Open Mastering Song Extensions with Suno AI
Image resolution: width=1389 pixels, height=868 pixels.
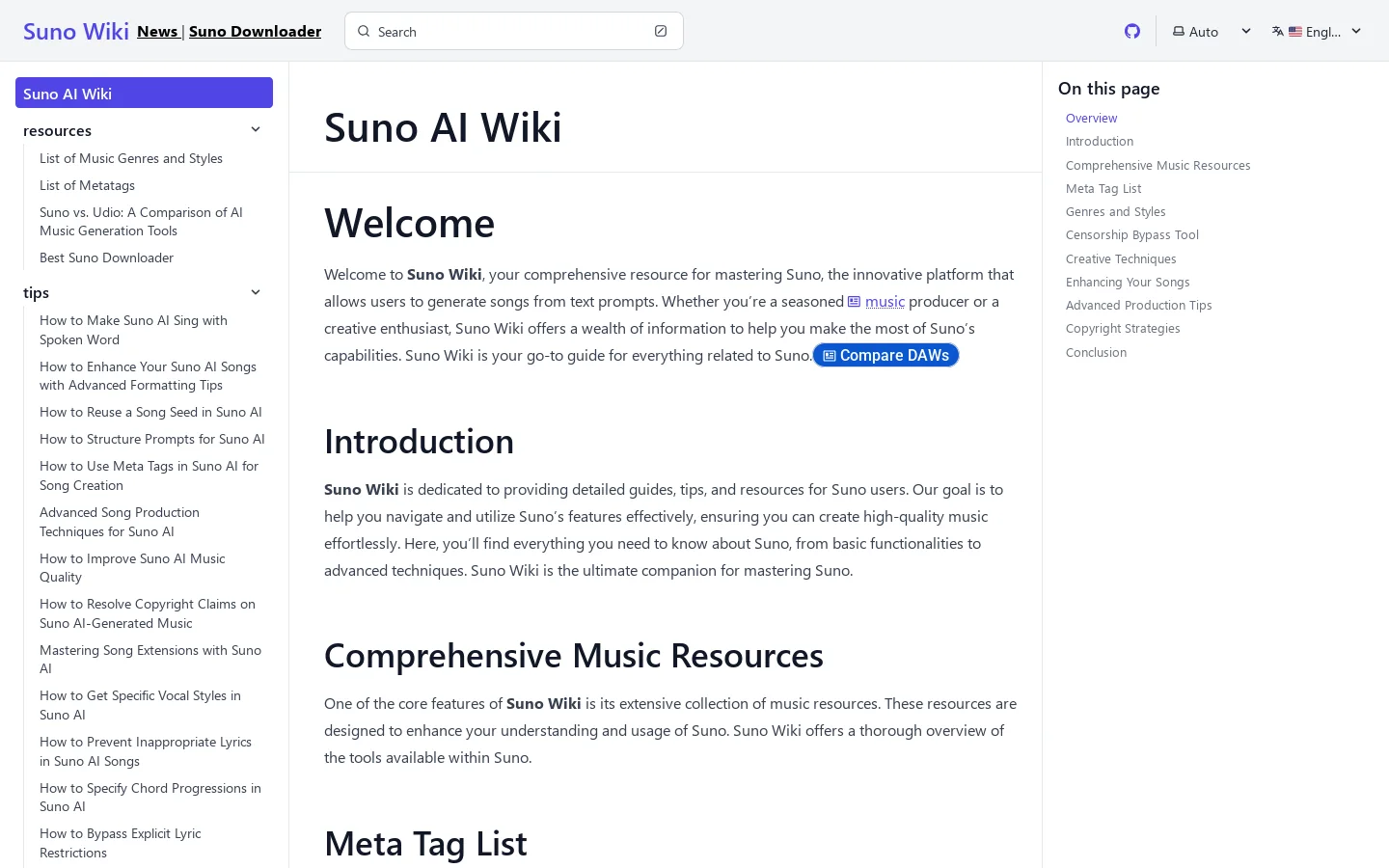click(x=150, y=660)
